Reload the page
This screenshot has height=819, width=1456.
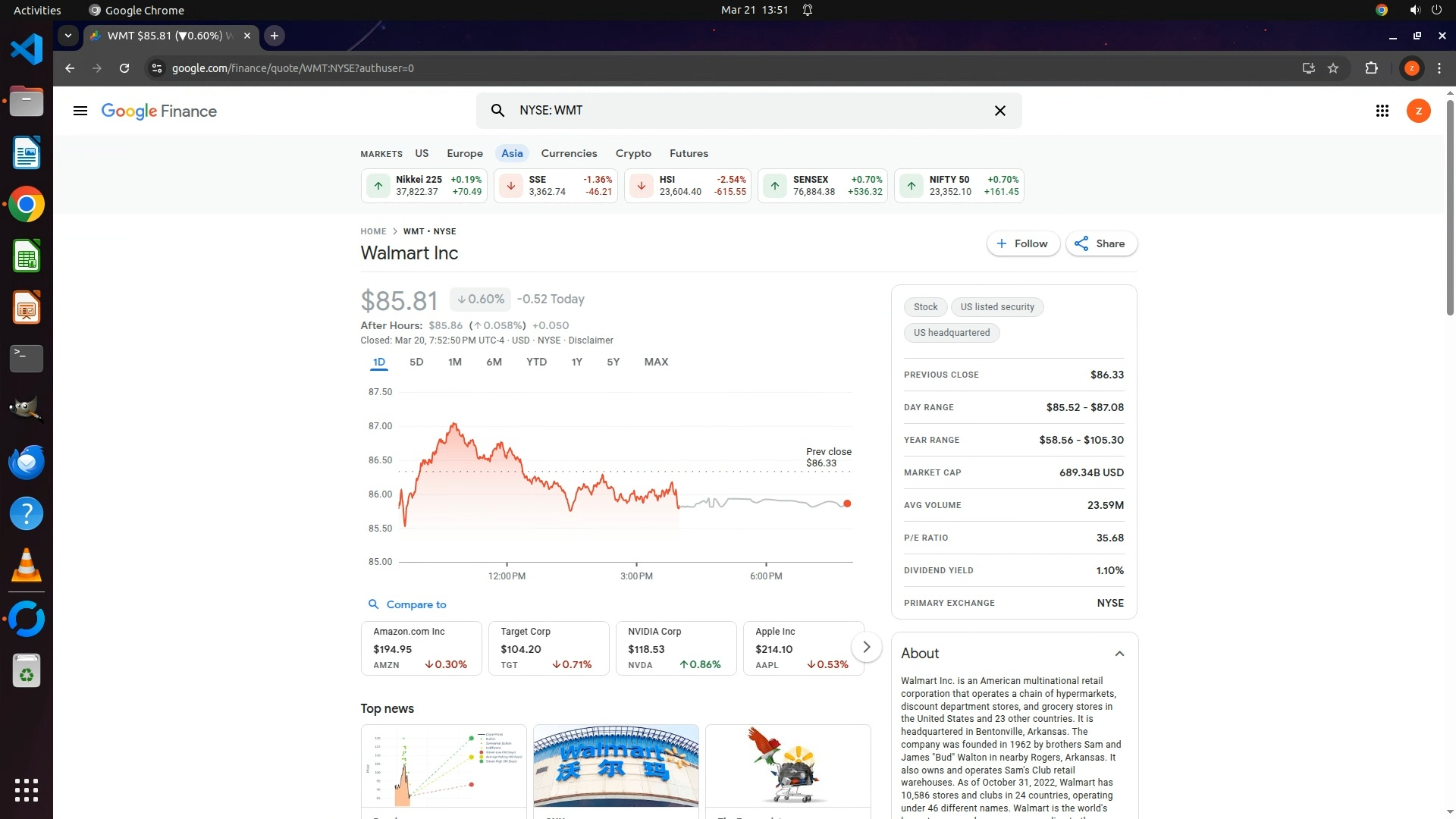124,68
